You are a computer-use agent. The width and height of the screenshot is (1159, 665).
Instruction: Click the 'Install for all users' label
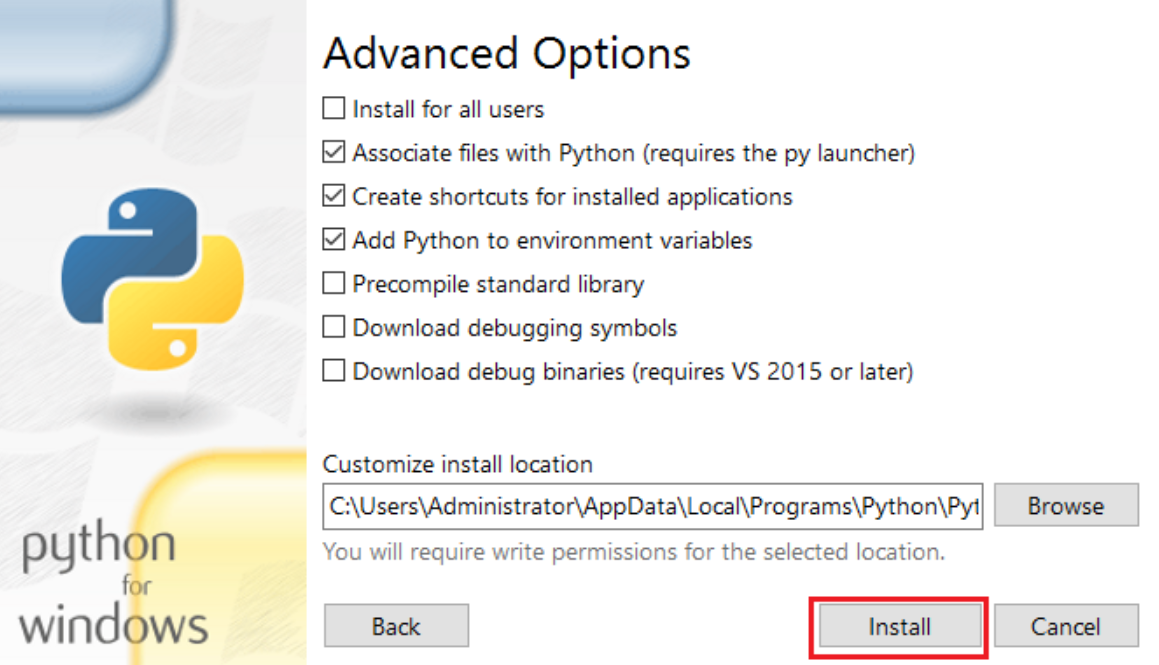click(x=448, y=109)
